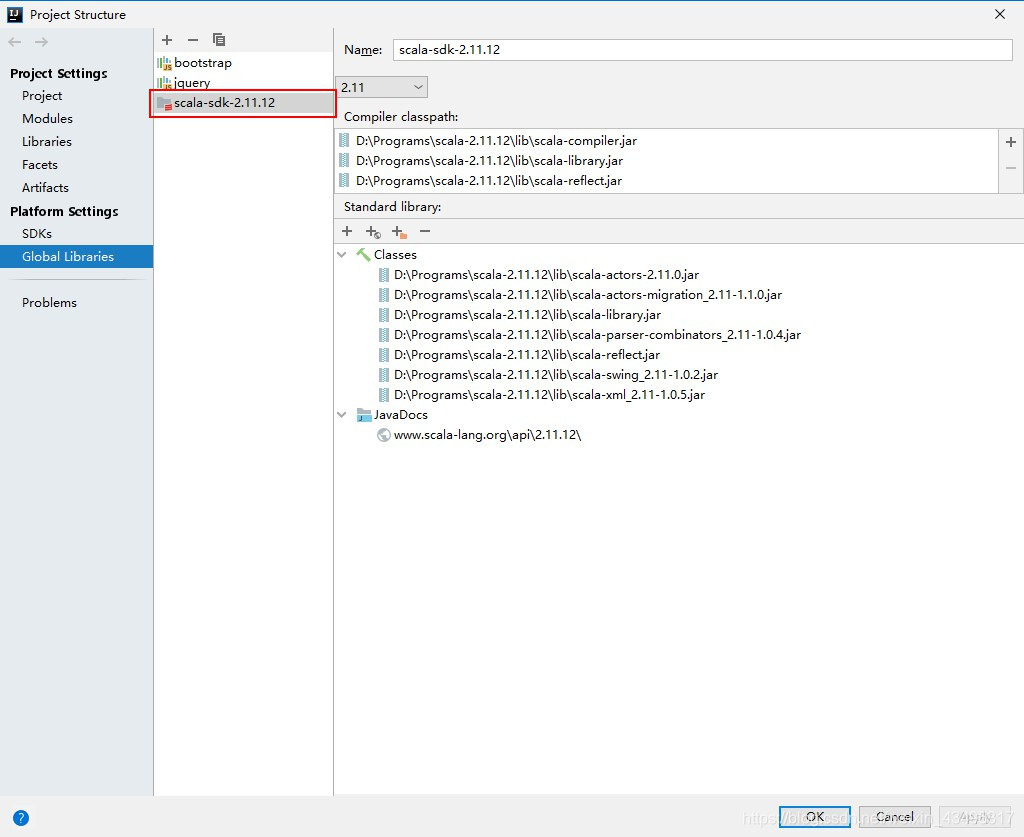1024x837 pixels.
Task: Select scala-sdk-2.11.12 library
Action: click(243, 103)
